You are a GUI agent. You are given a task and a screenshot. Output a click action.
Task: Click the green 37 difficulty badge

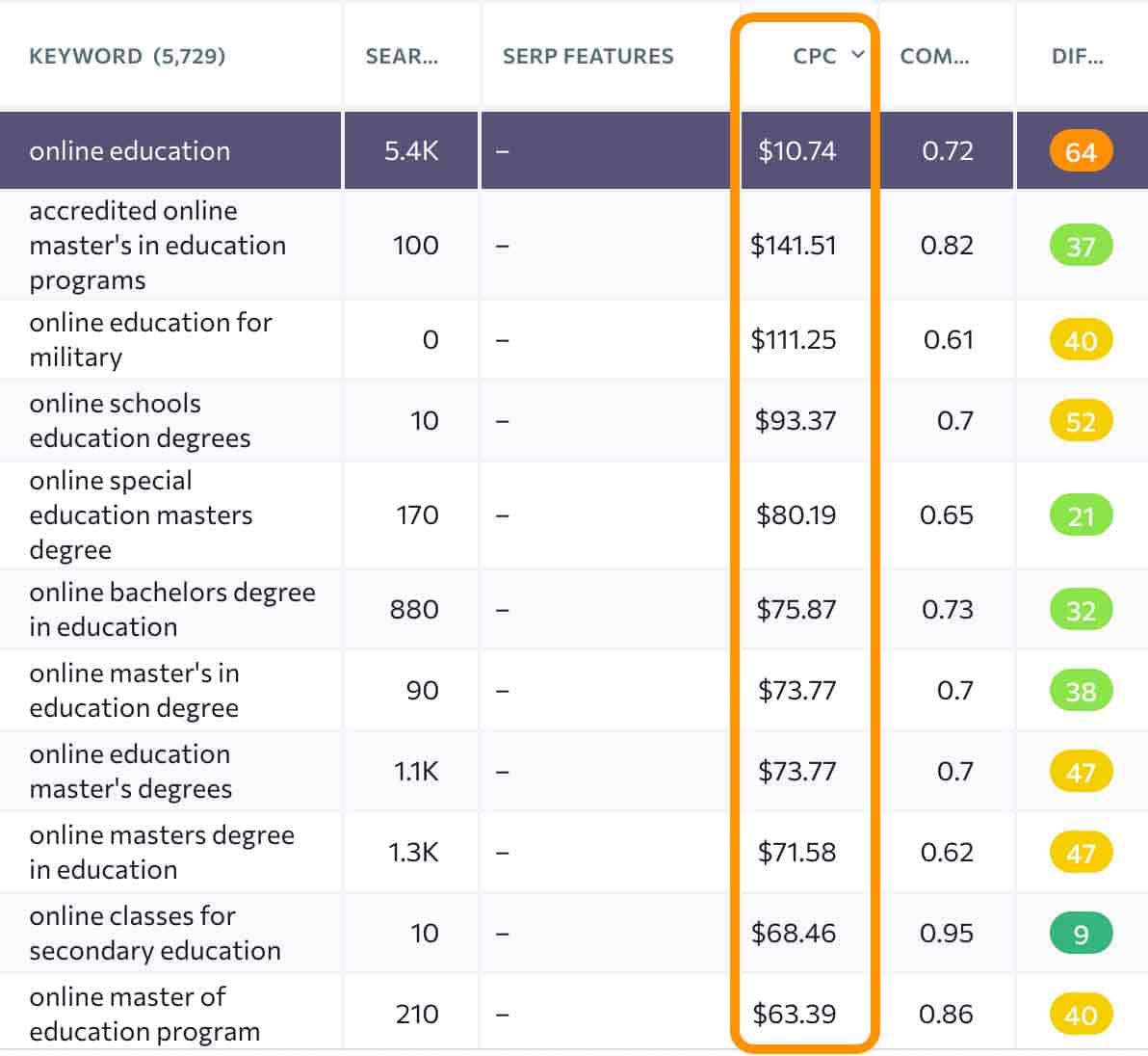(x=1082, y=246)
